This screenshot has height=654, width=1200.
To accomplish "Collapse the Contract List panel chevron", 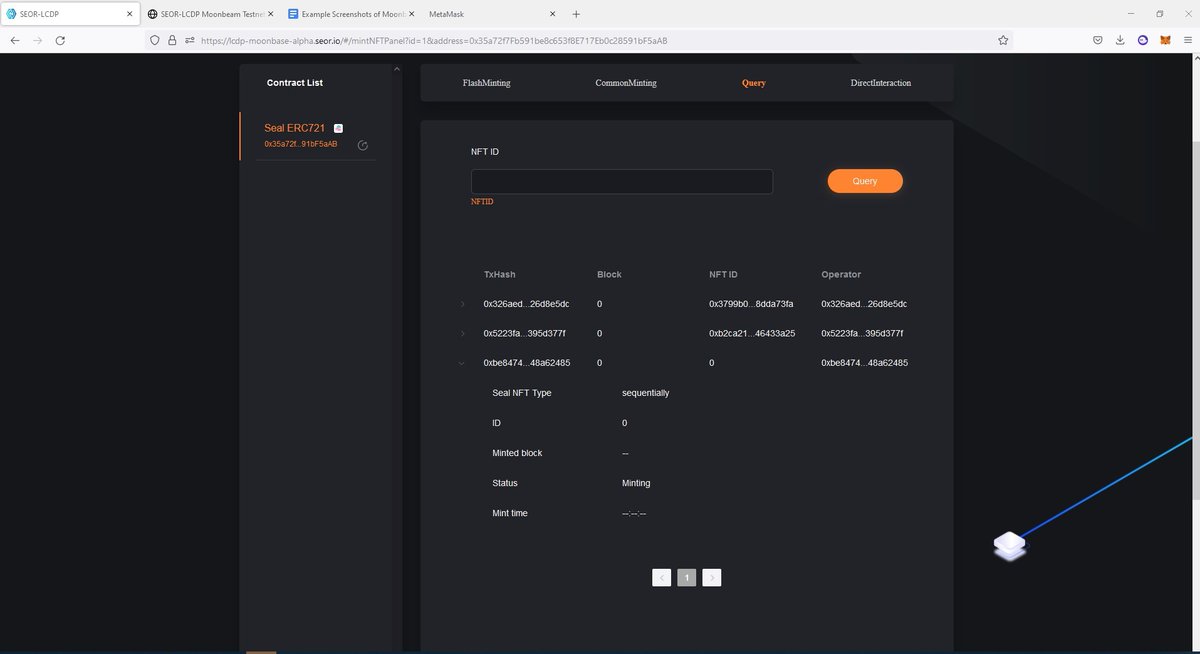I will (x=396, y=68).
